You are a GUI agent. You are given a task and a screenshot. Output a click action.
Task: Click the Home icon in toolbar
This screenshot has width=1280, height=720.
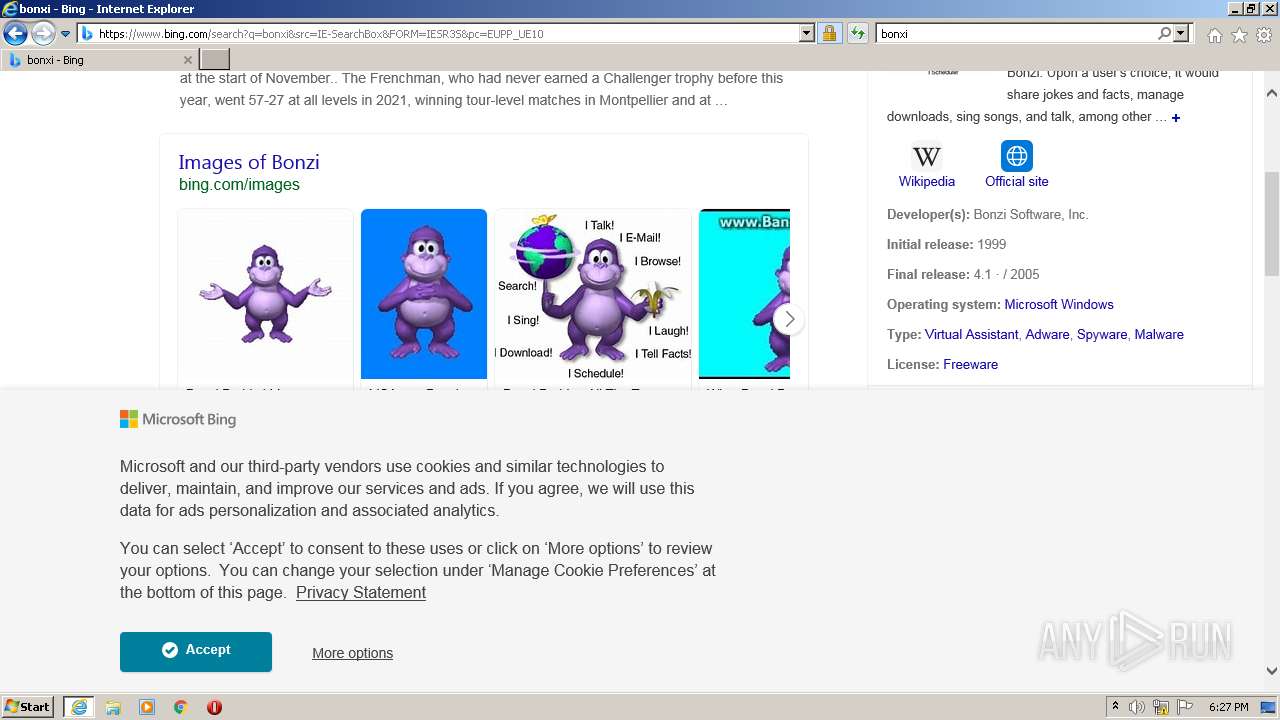point(1214,35)
